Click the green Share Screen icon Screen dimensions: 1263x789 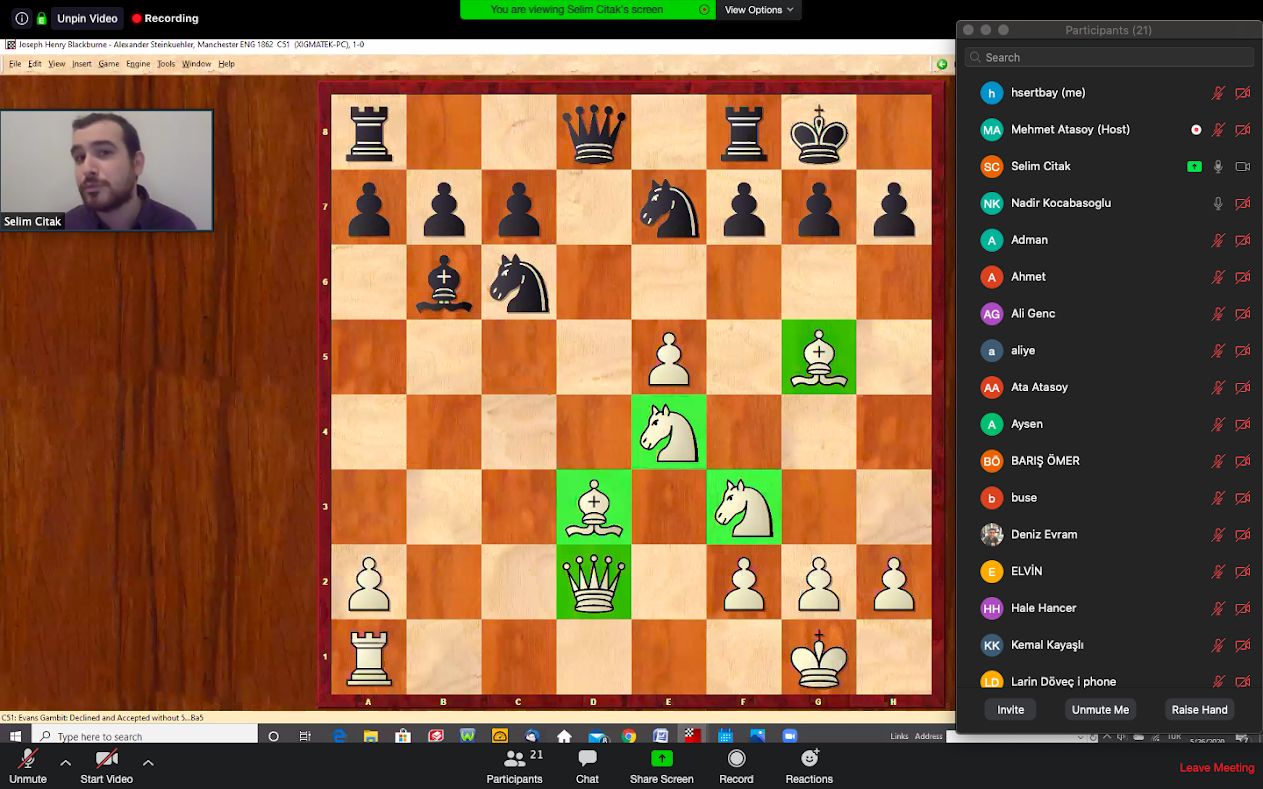[x=661, y=759]
